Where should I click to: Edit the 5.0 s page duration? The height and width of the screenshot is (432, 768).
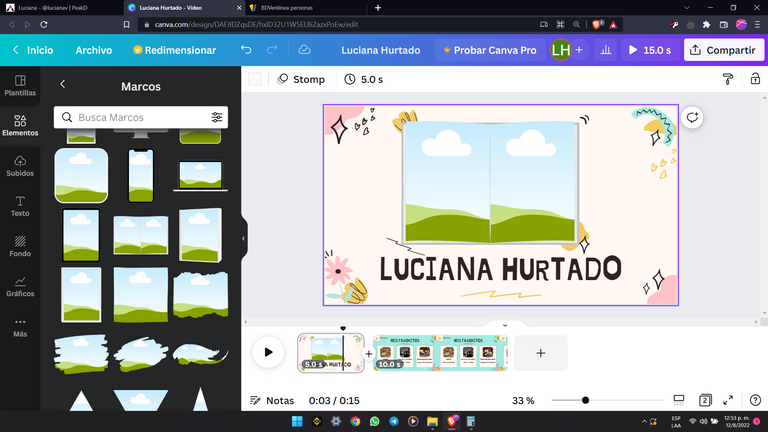point(363,79)
